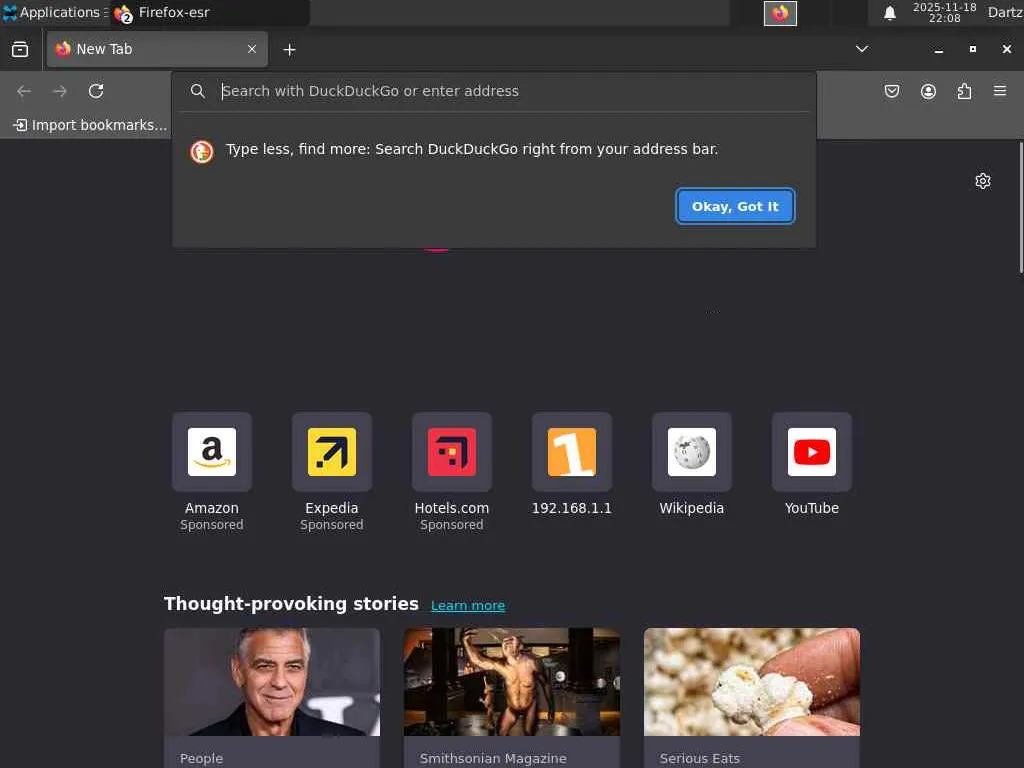Open the Firefox View icon
The width and height of the screenshot is (1024, 768).
[20, 50]
